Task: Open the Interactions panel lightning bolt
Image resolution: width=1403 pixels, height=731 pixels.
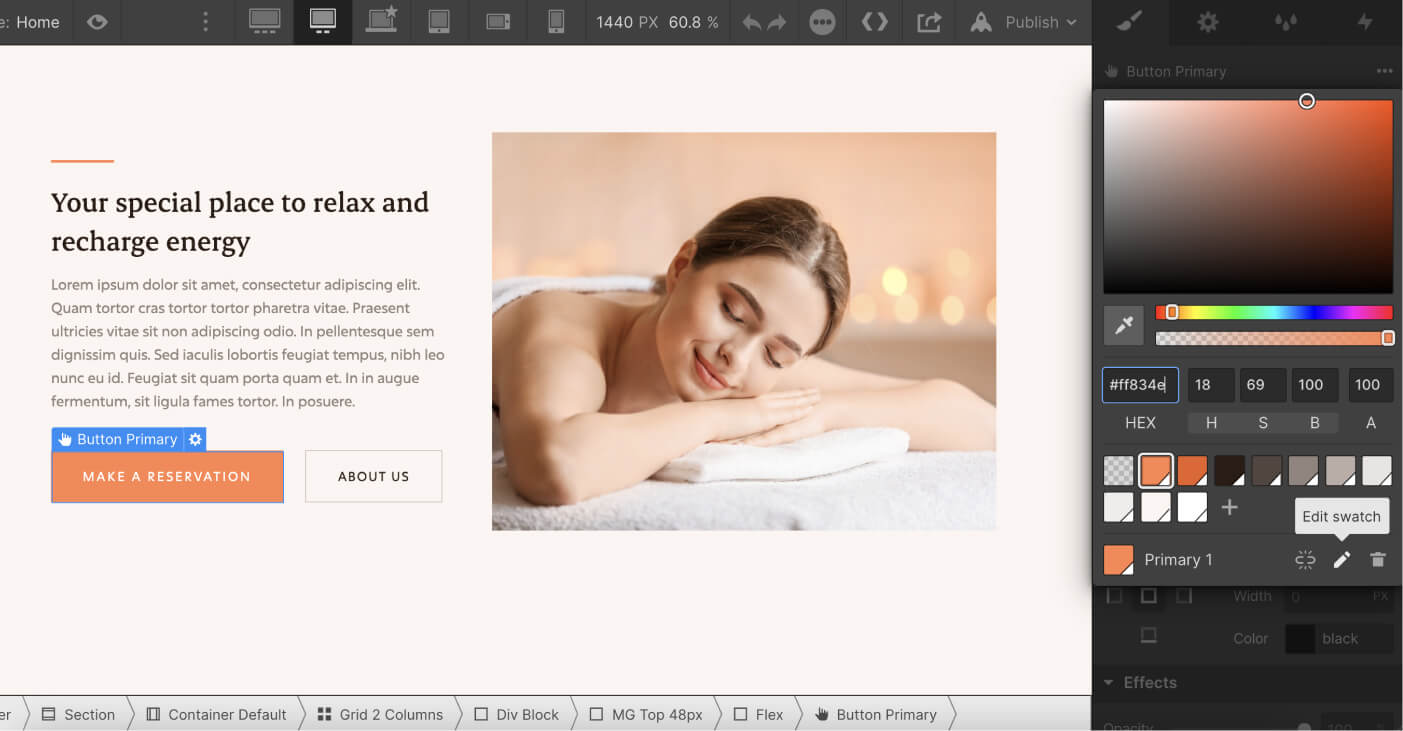Action: (1364, 21)
